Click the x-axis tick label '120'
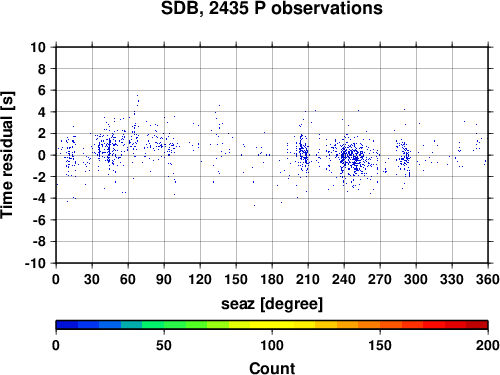This screenshot has height=375, width=500. click(200, 279)
